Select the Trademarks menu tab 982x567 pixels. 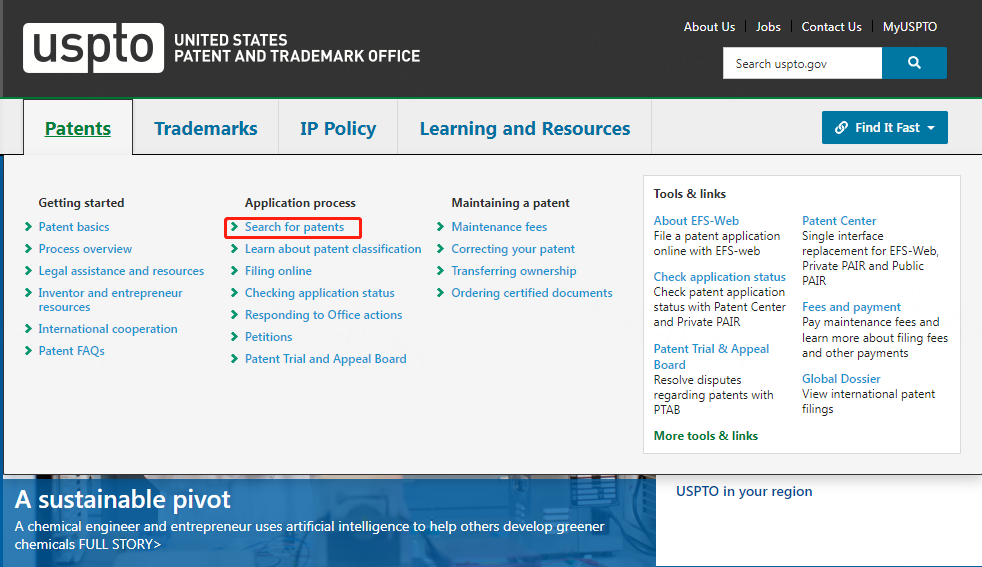click(x=205, y=128)
